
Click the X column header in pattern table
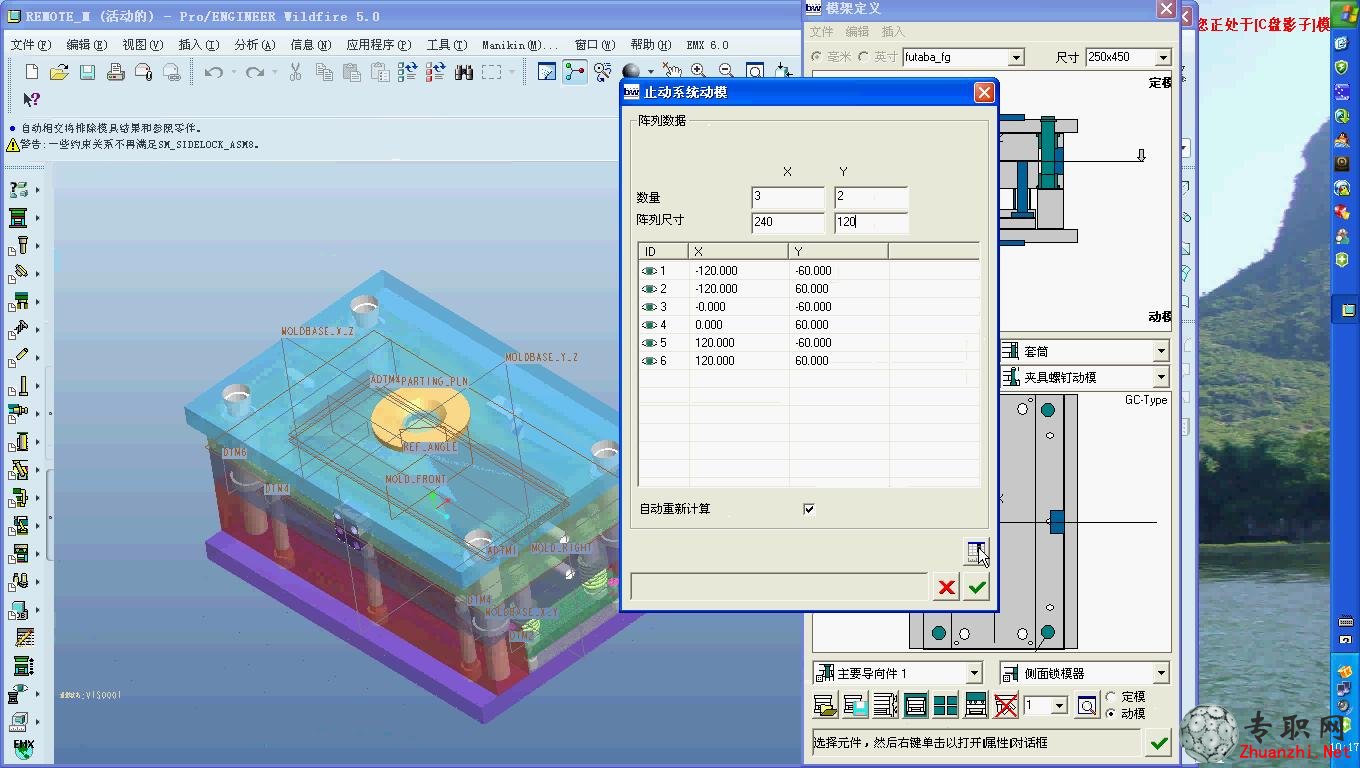click(738, 251)
